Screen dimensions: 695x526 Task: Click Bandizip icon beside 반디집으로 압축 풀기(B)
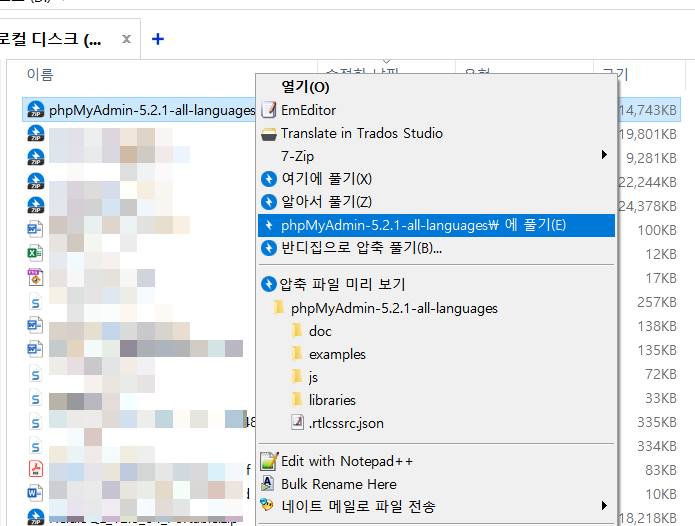[269, 248]
